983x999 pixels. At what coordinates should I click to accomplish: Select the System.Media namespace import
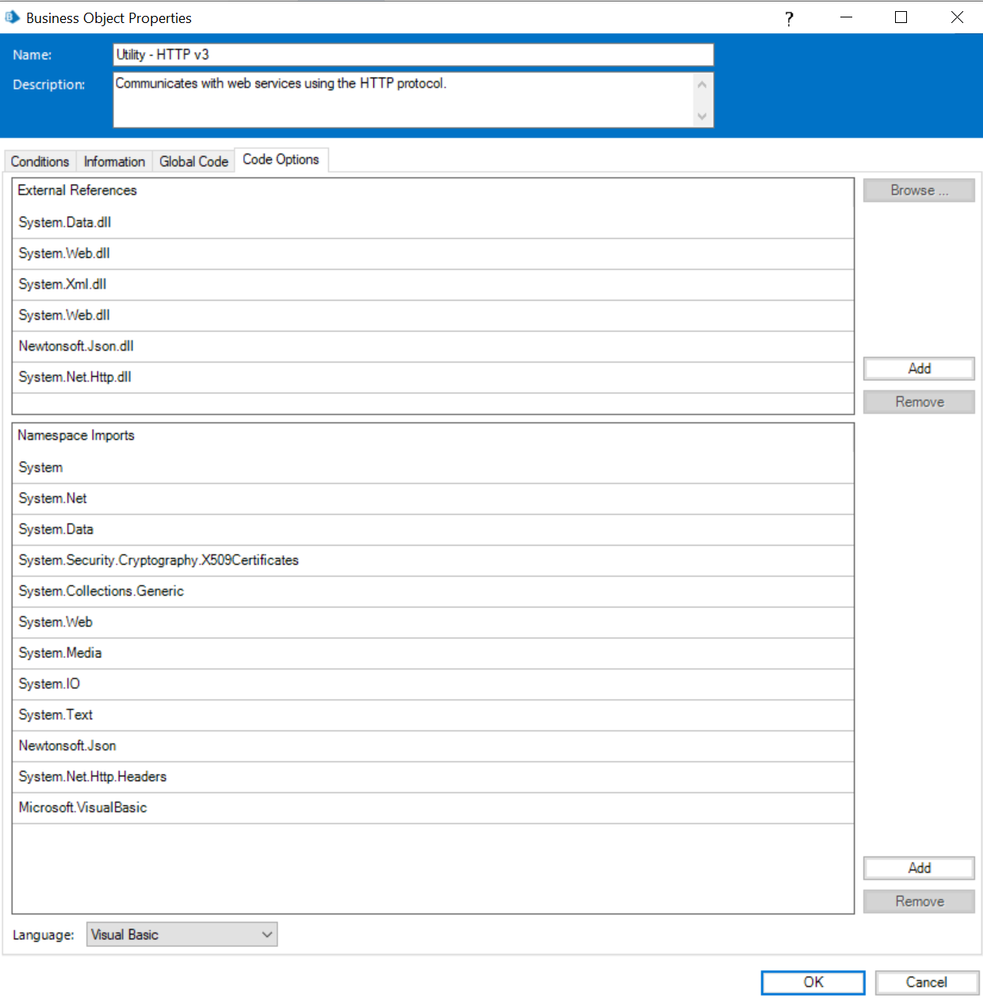433,653
